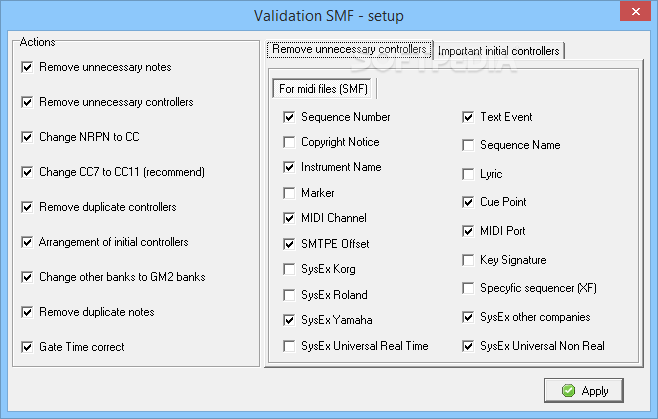Enable the Copyright Notice checkbox
Image resolution: width=658 pixels, height=419 pixels.
pos(289,142)
